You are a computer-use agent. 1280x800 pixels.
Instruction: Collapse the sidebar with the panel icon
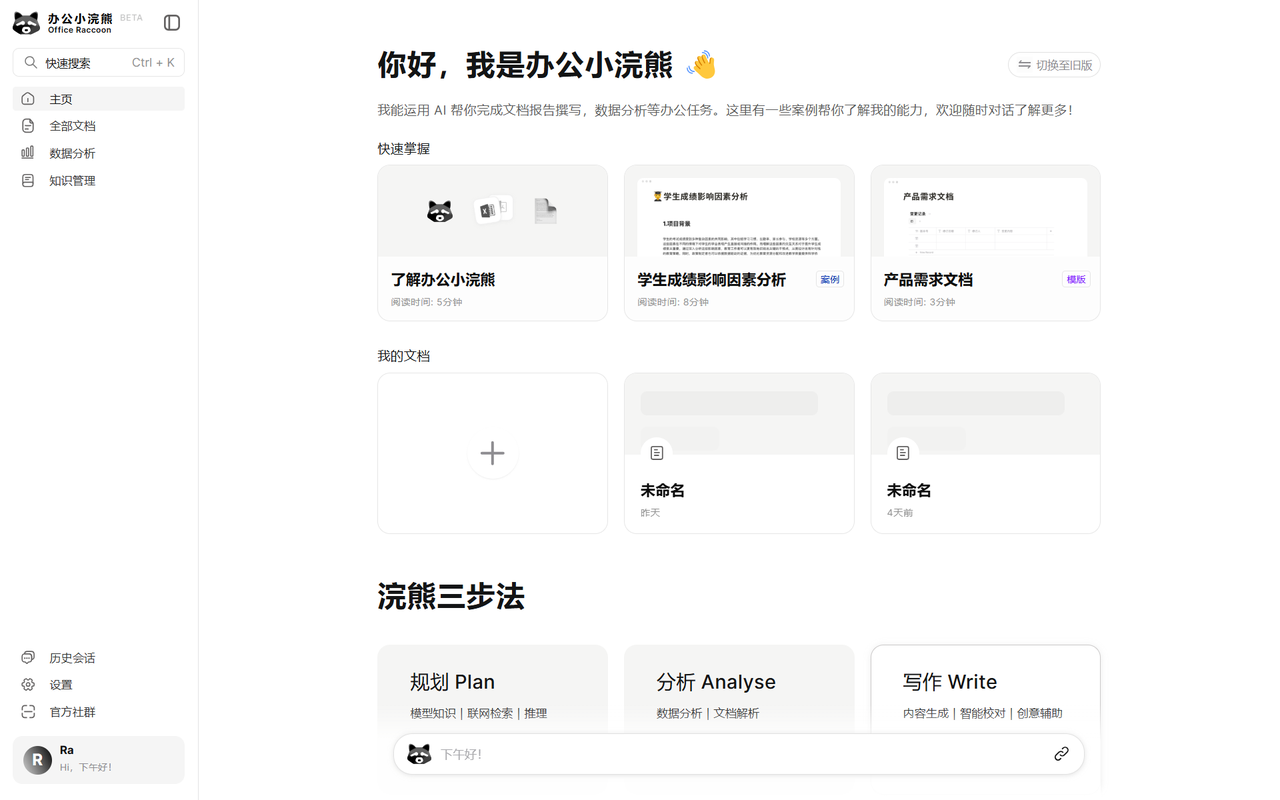pyautogui.click(x=172, y=22)
